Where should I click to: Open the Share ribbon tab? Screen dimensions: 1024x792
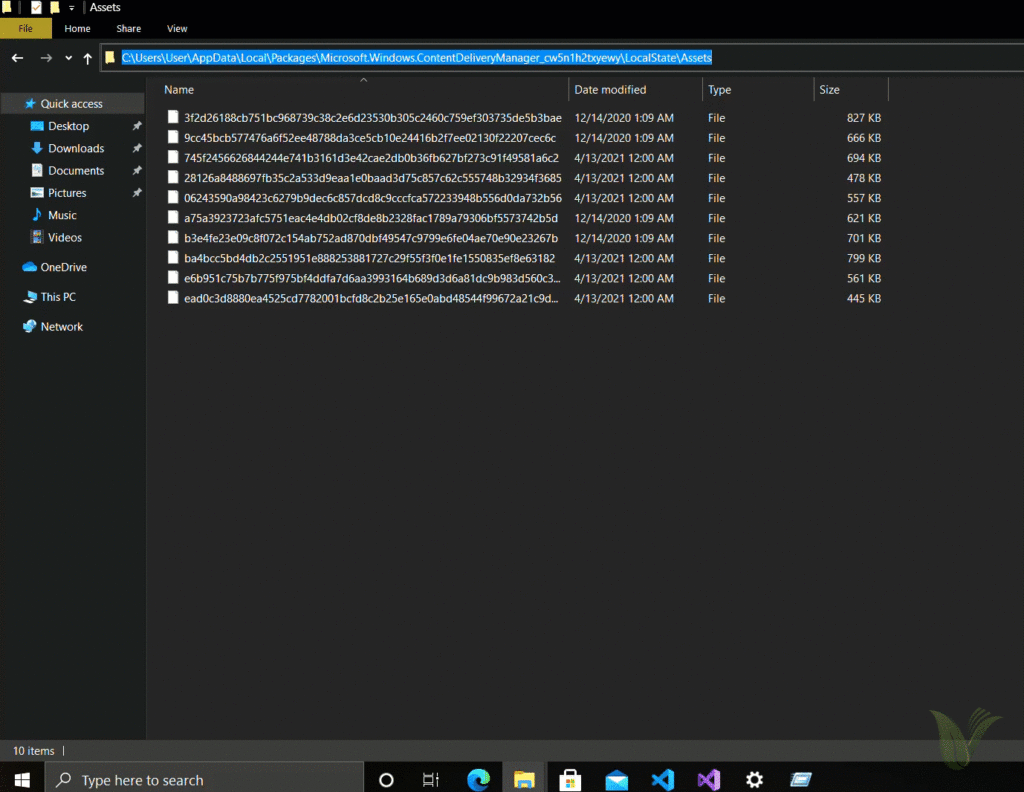(129, 29)
